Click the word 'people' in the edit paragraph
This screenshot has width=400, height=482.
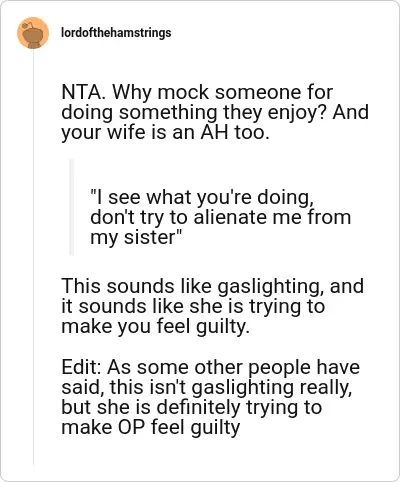pos(280,368)
